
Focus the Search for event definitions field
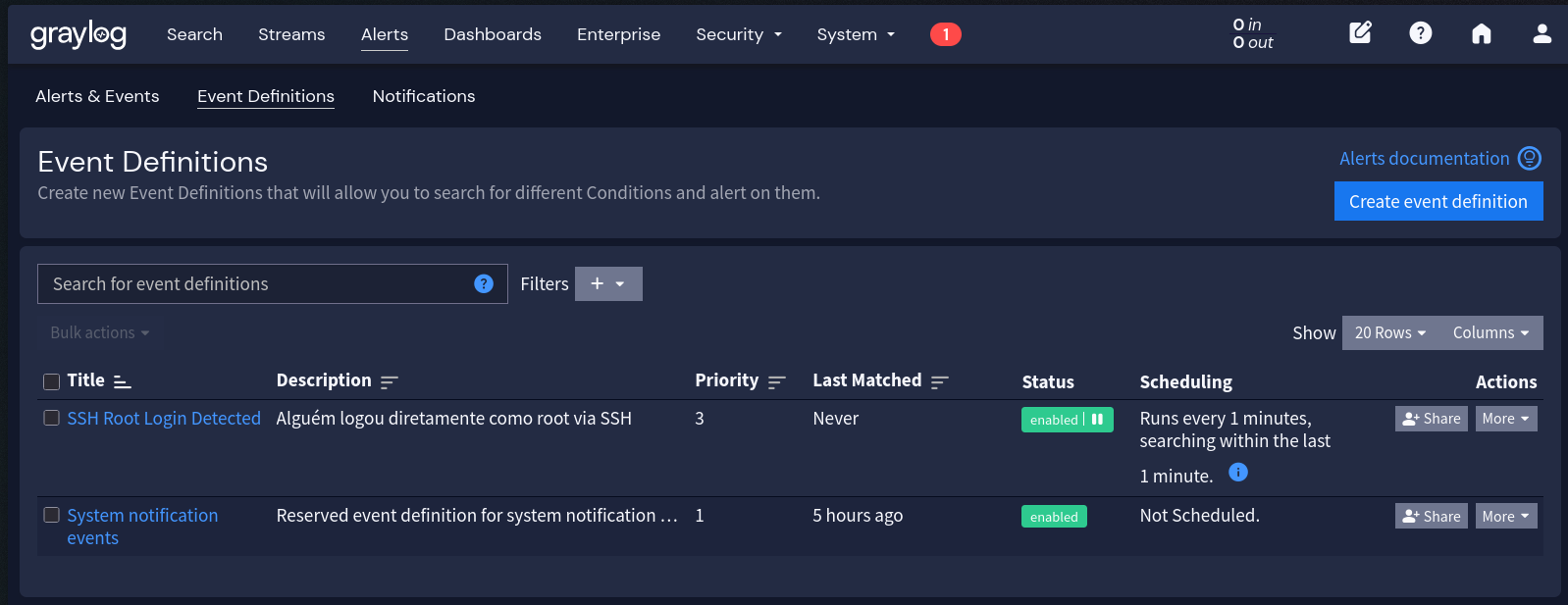255,283
